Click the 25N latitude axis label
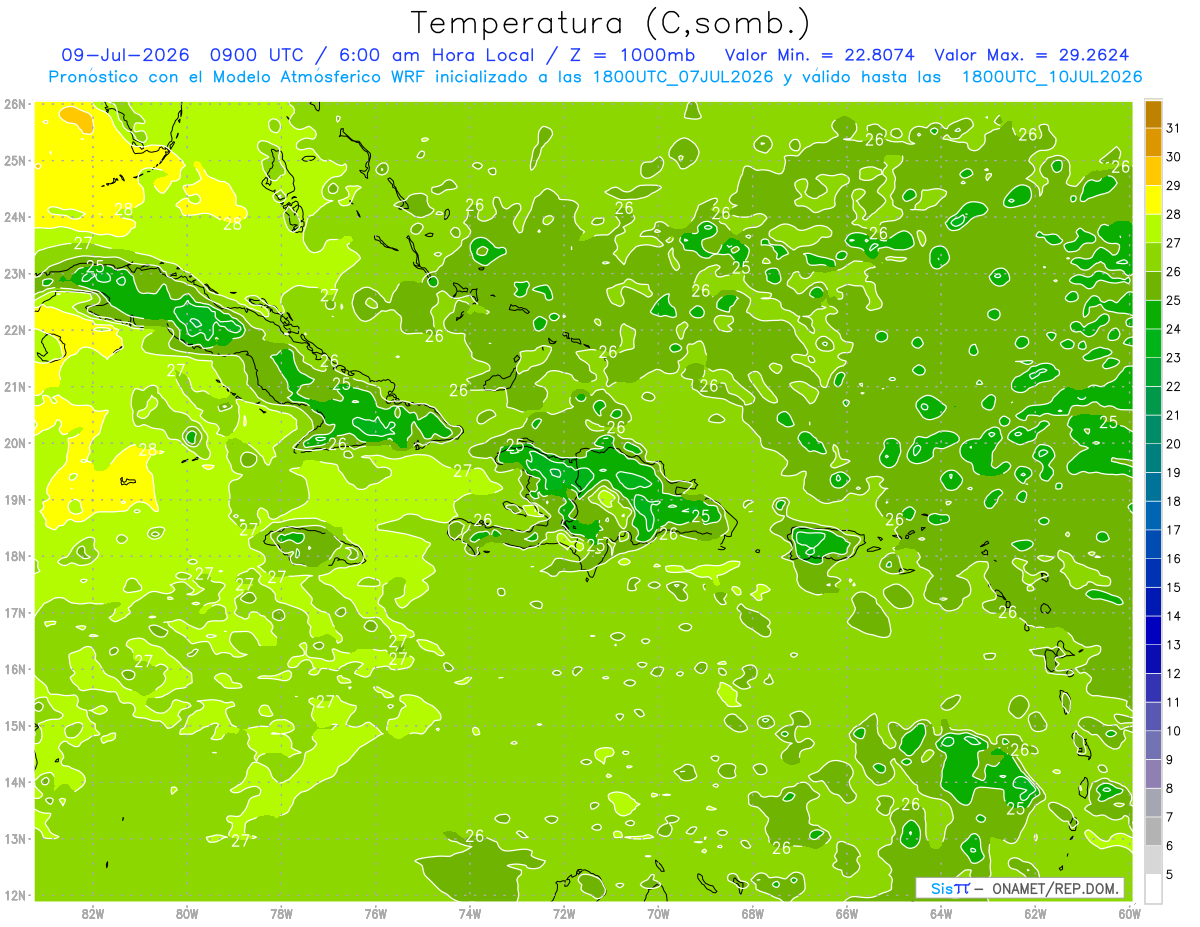The height and width of the screenshot is (927, 1200). pyautogui.click(x=15, y=160)
